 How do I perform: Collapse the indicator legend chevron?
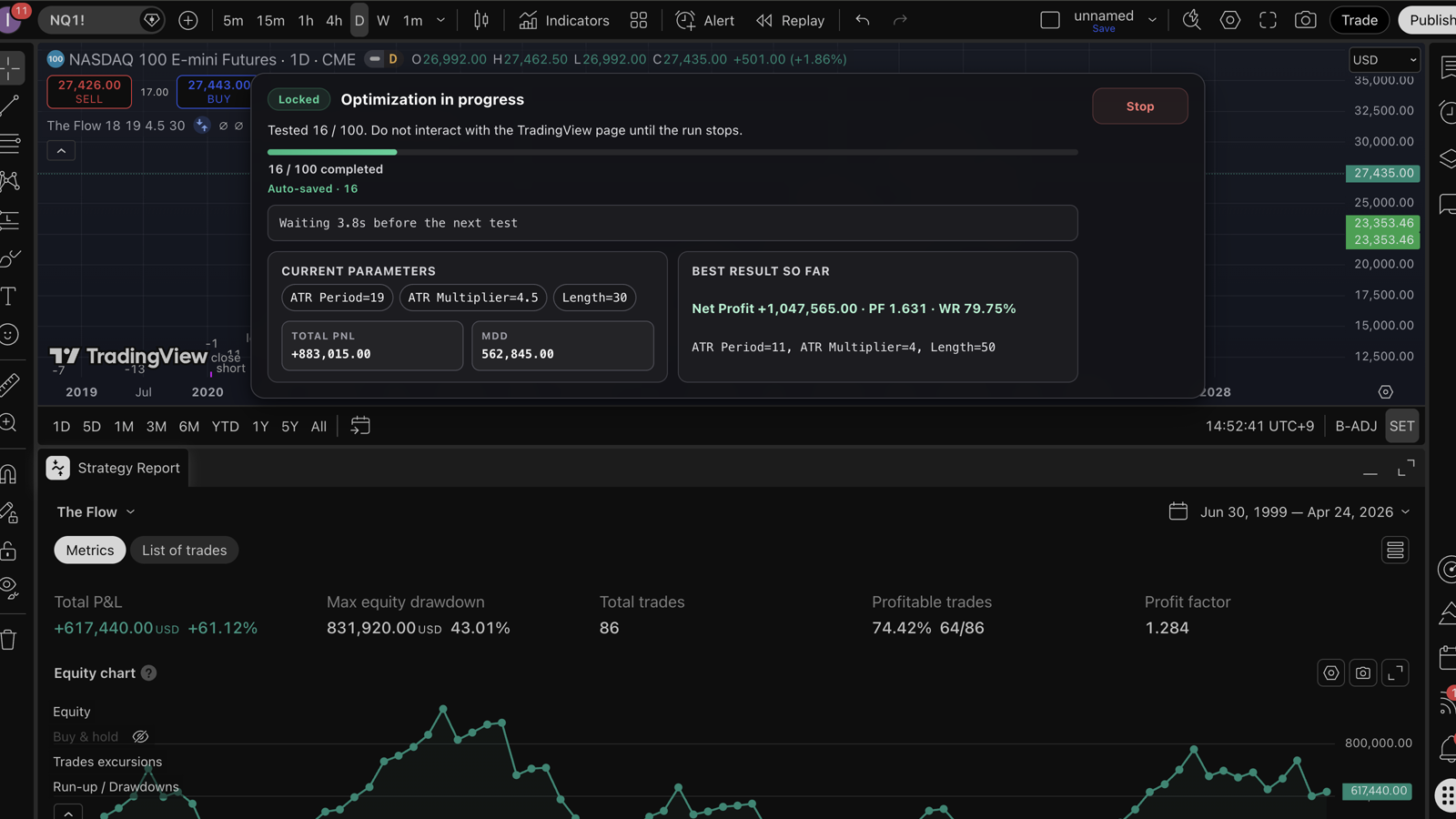click(x=61, y=151)
